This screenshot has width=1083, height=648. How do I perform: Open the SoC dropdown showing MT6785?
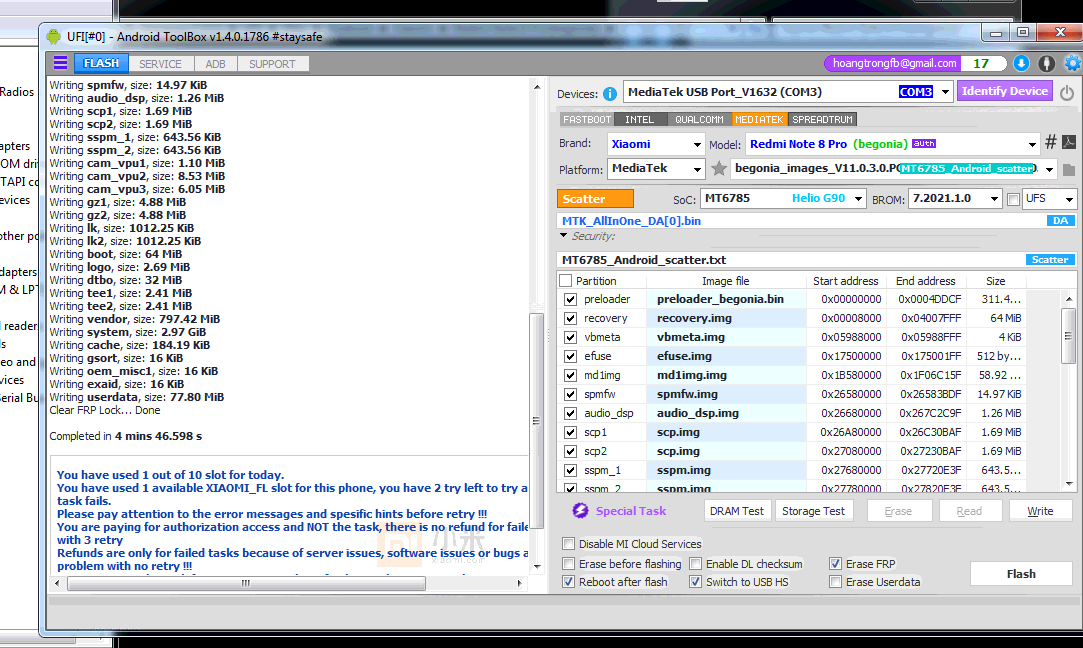pos(858,199)
